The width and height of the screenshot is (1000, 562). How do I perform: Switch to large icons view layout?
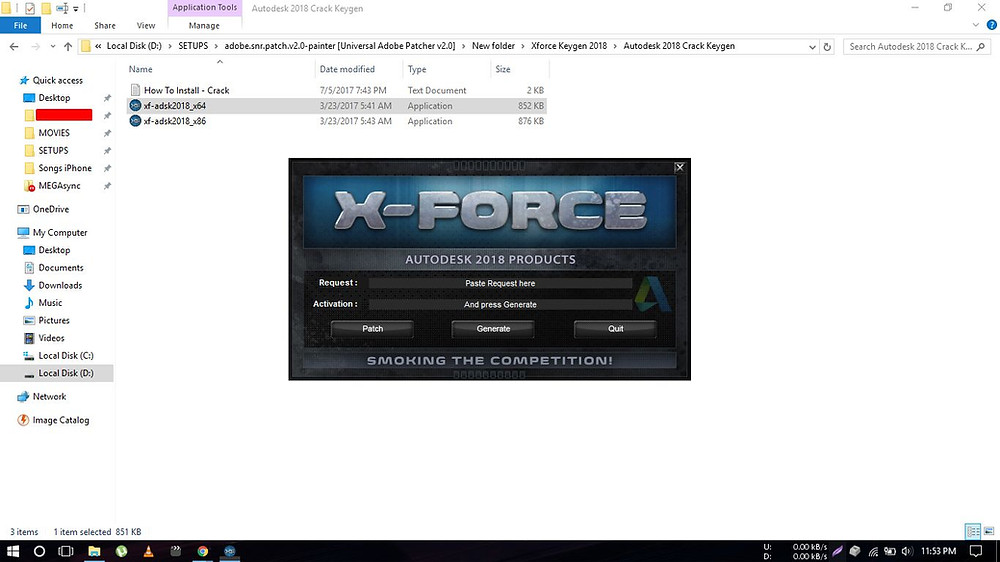(989, 531)
